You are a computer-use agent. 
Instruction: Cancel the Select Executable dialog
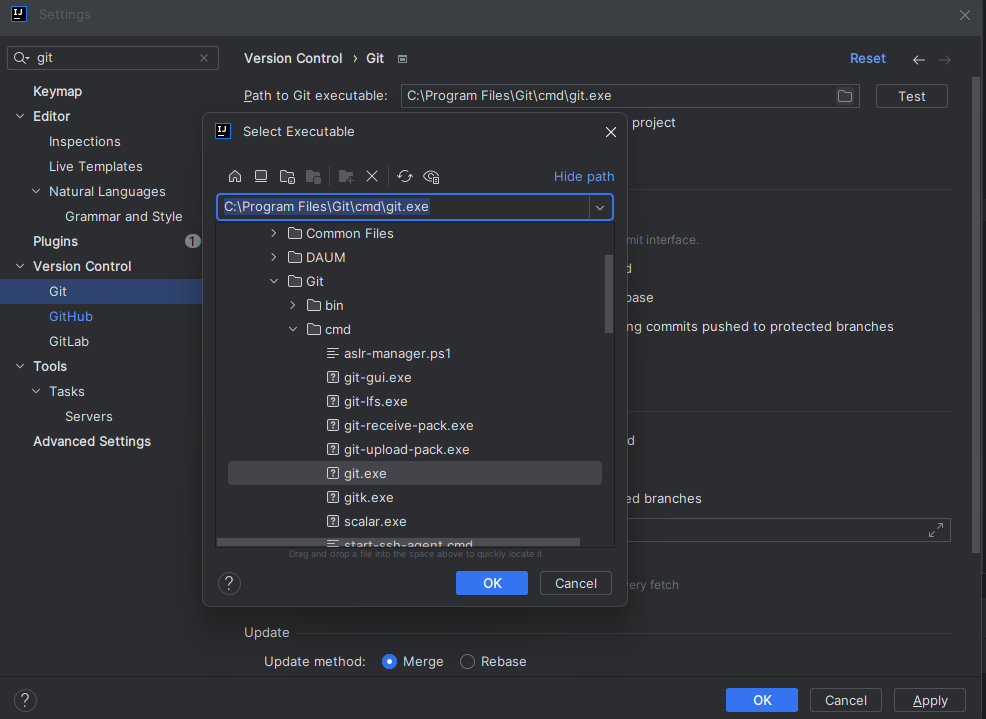(575, 583)
